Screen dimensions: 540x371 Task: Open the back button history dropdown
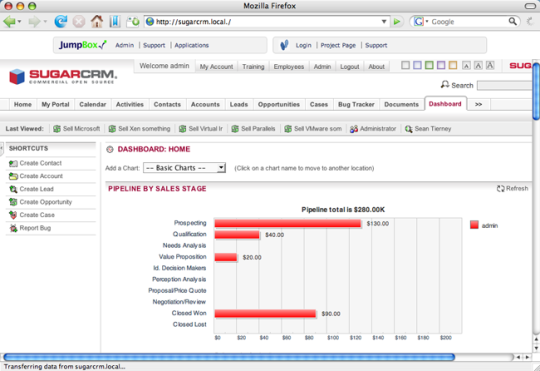19,22
